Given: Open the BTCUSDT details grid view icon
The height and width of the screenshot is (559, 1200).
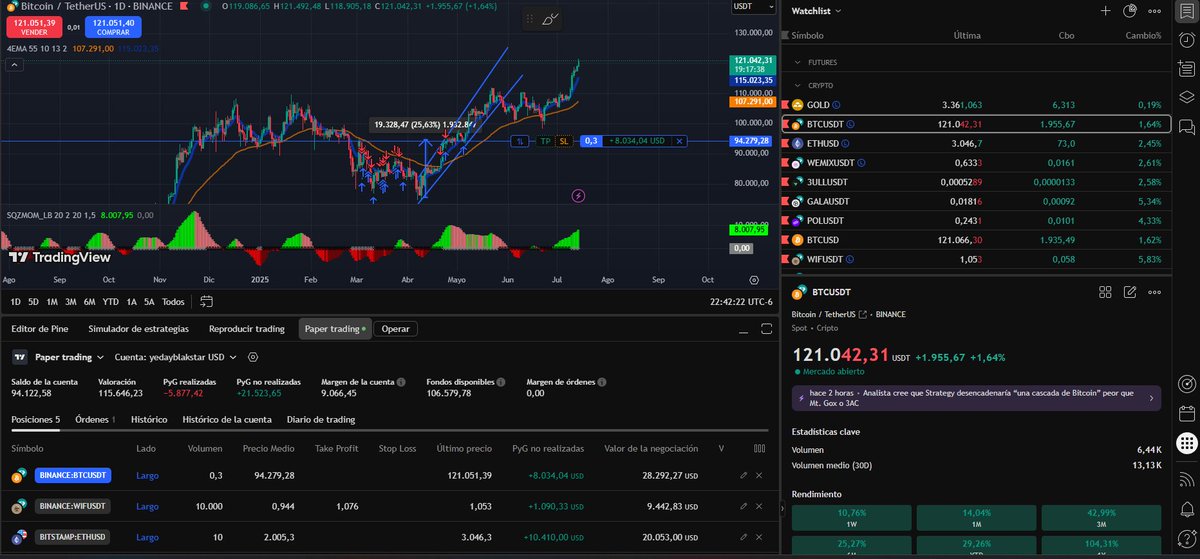Looking at the screenshot, I should click(x=1105, y=293).
